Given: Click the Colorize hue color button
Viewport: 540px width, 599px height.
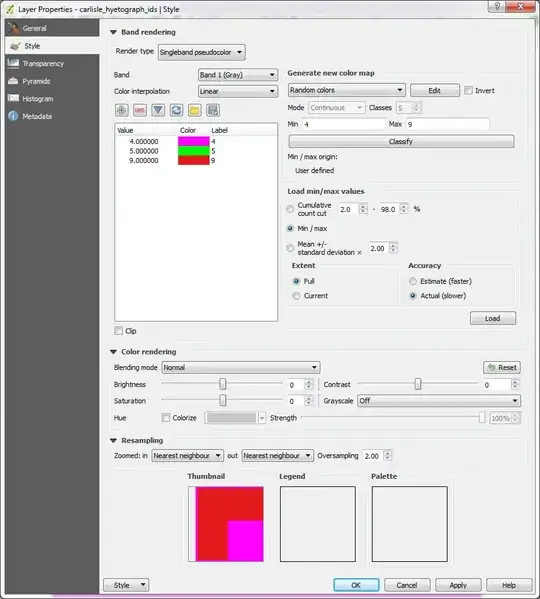Looking at the screenshot, I should pyautogui.click(x=235, y=418).
